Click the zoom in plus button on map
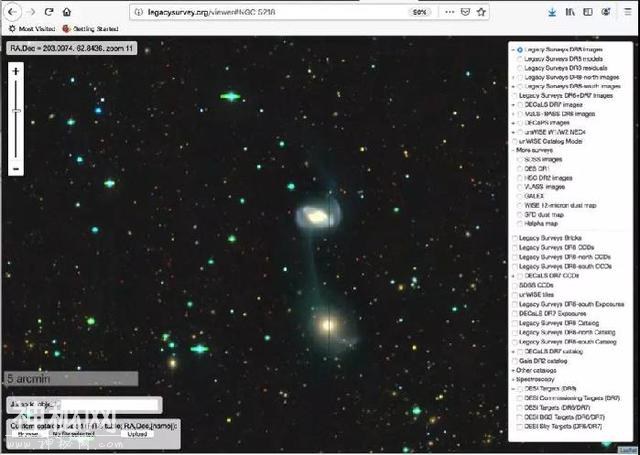The height and width of the screenshot is (455, 640). point(15,72)
